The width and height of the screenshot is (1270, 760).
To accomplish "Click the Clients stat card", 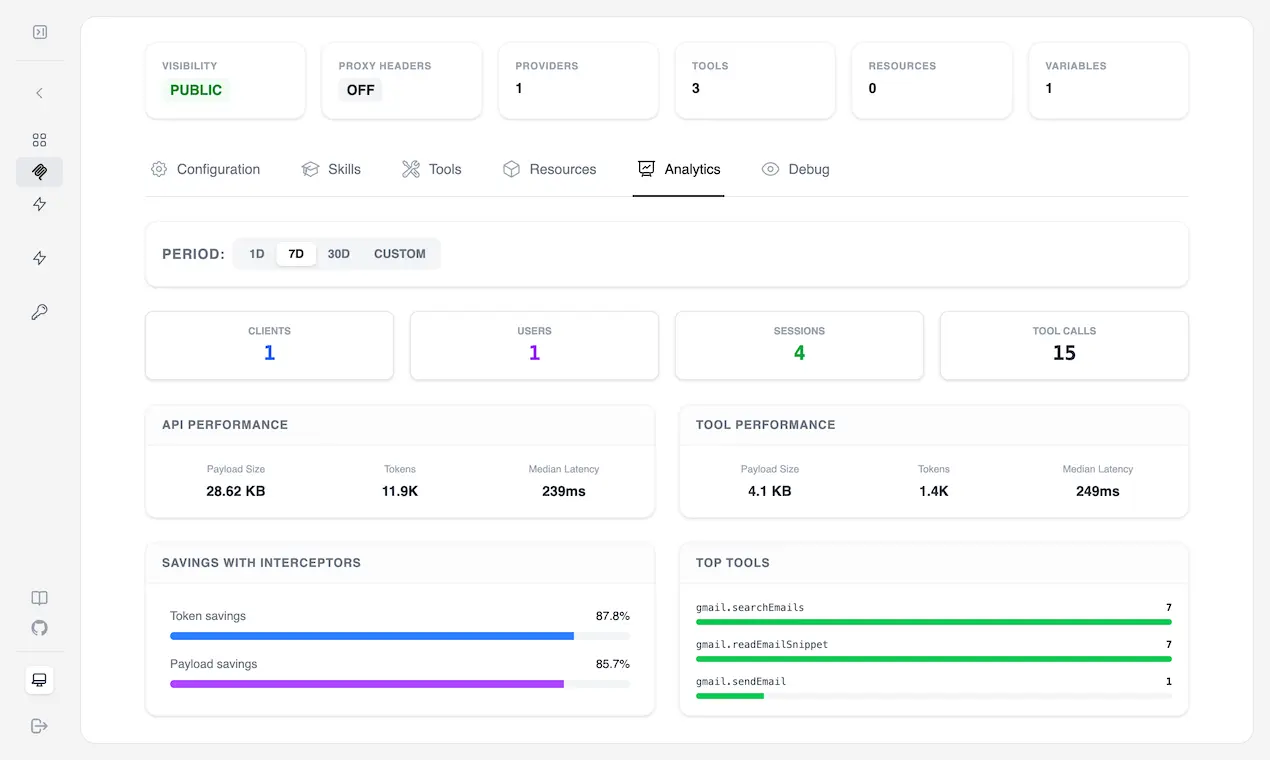I will 269,345.
